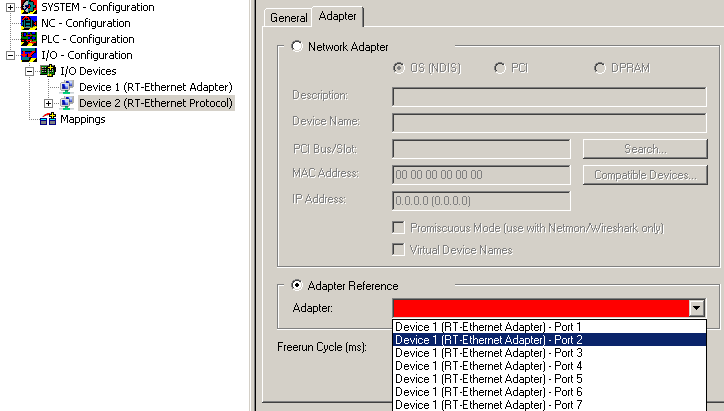This screenshot has width=724, height=411.
Task: Select I/O Devices tree label
Action: point(88,71)
